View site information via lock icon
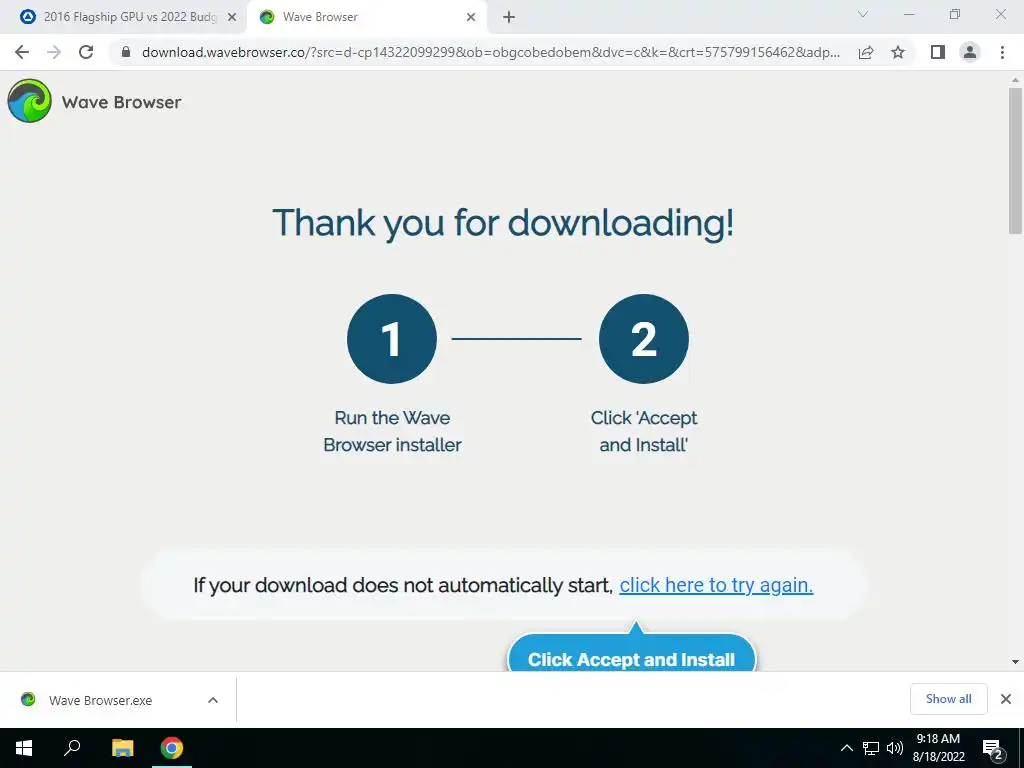The height and width of the screenshot is (768, 1024). 126,52
